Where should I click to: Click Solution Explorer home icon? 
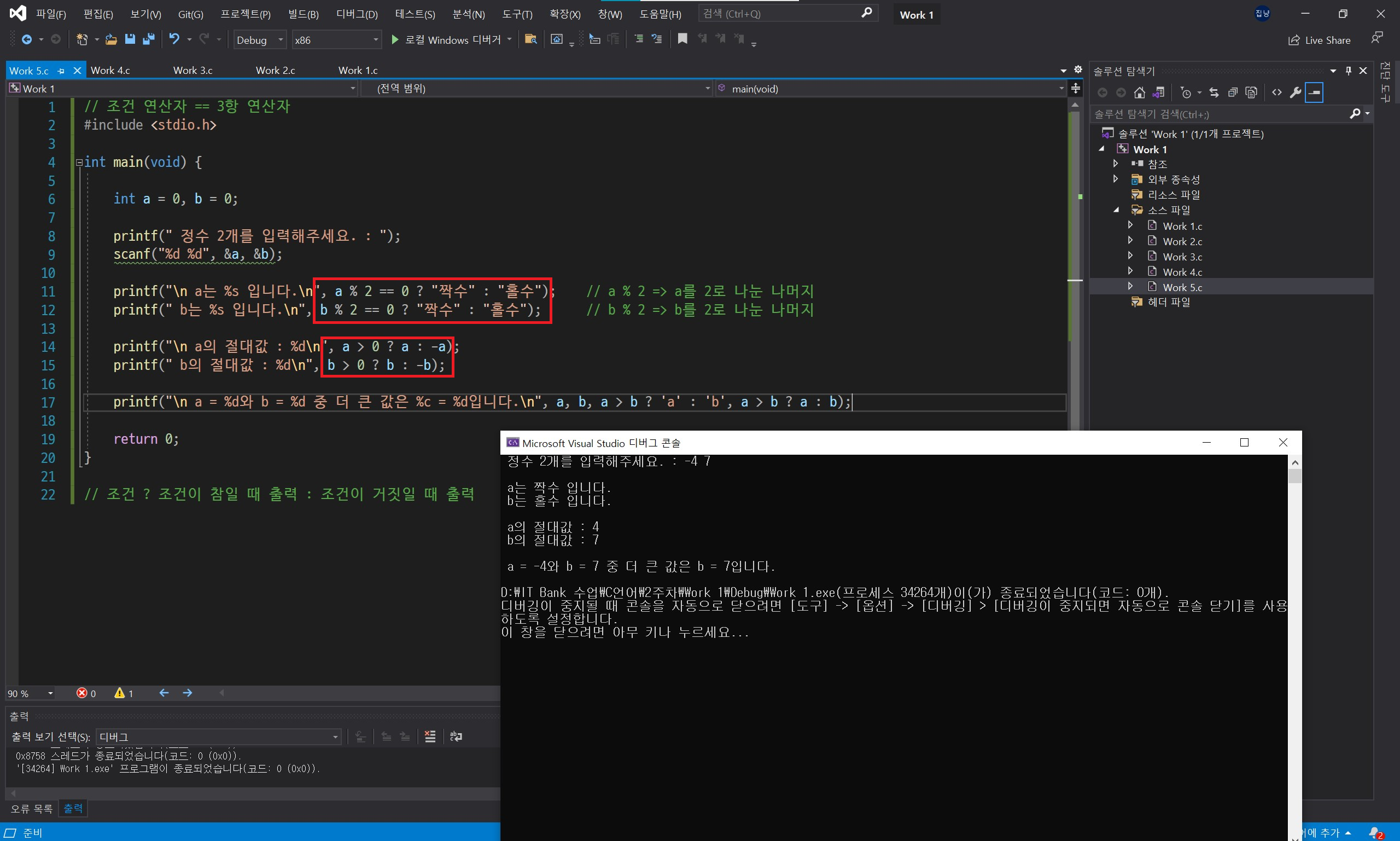click(1140, 92)
